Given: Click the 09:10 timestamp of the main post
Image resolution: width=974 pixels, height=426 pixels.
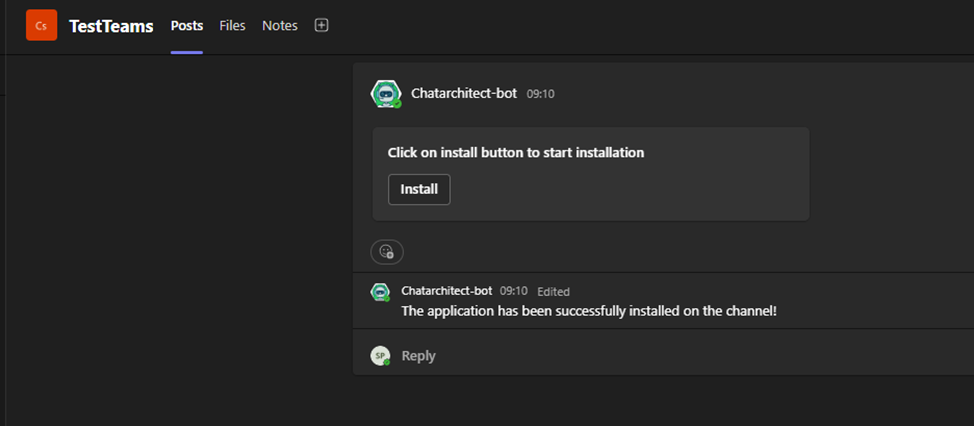Looking at the screenshot, I should tap(540, 94).
